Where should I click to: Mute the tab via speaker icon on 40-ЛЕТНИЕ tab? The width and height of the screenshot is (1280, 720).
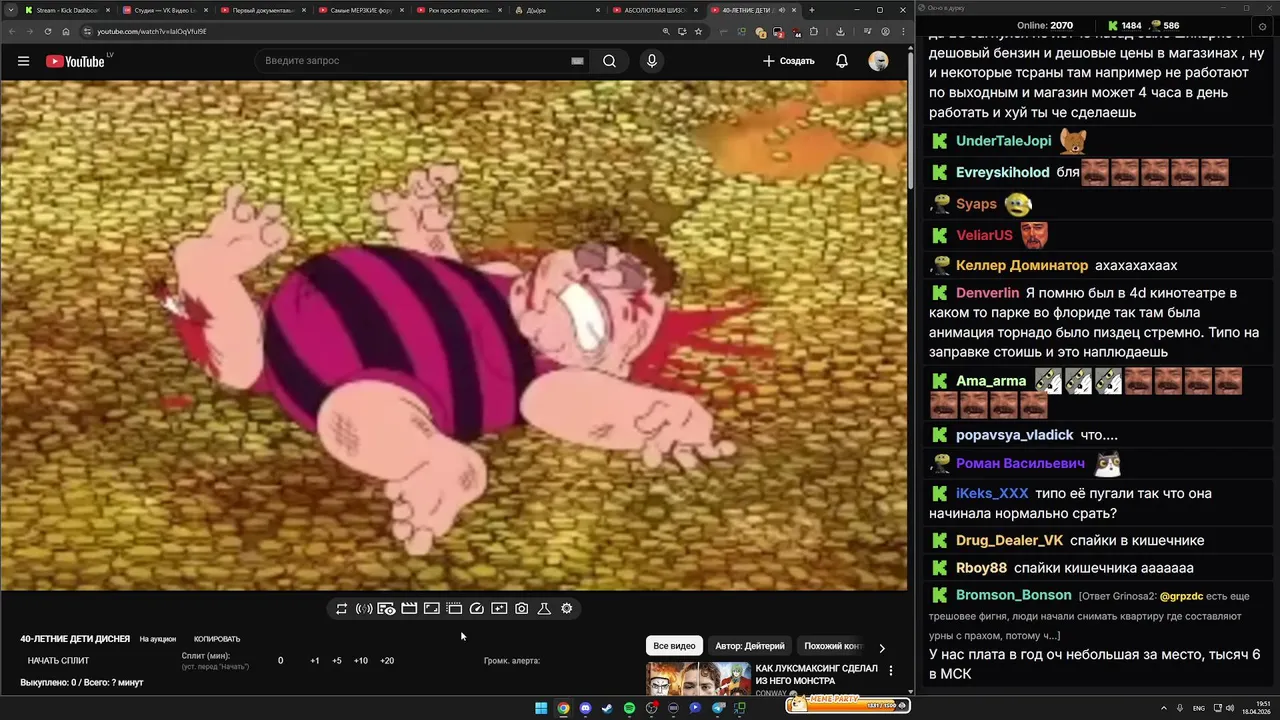click(x=781, y=10)
